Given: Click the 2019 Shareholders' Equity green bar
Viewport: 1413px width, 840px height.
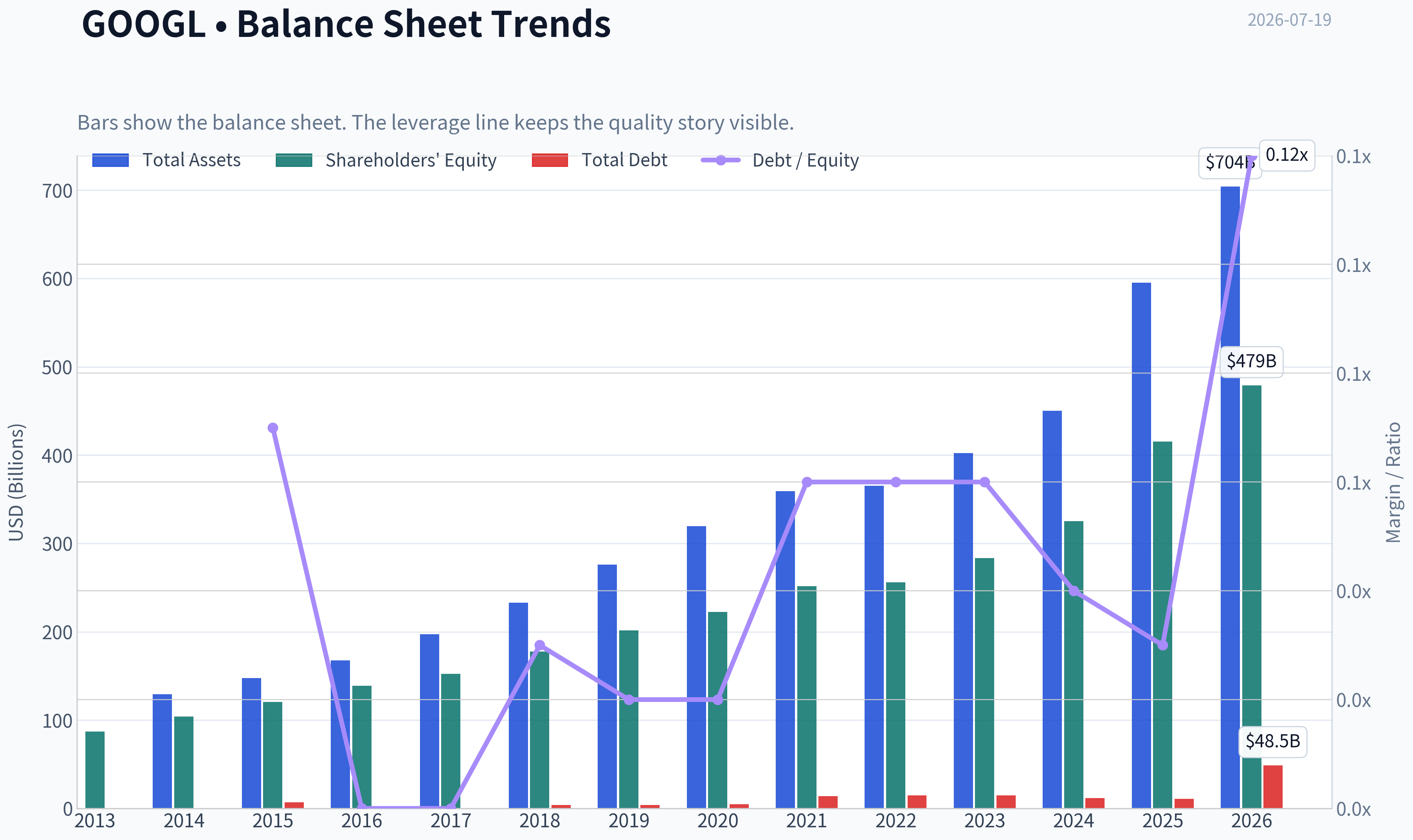Looking at the screenshot, I should [x=628, y=720].
